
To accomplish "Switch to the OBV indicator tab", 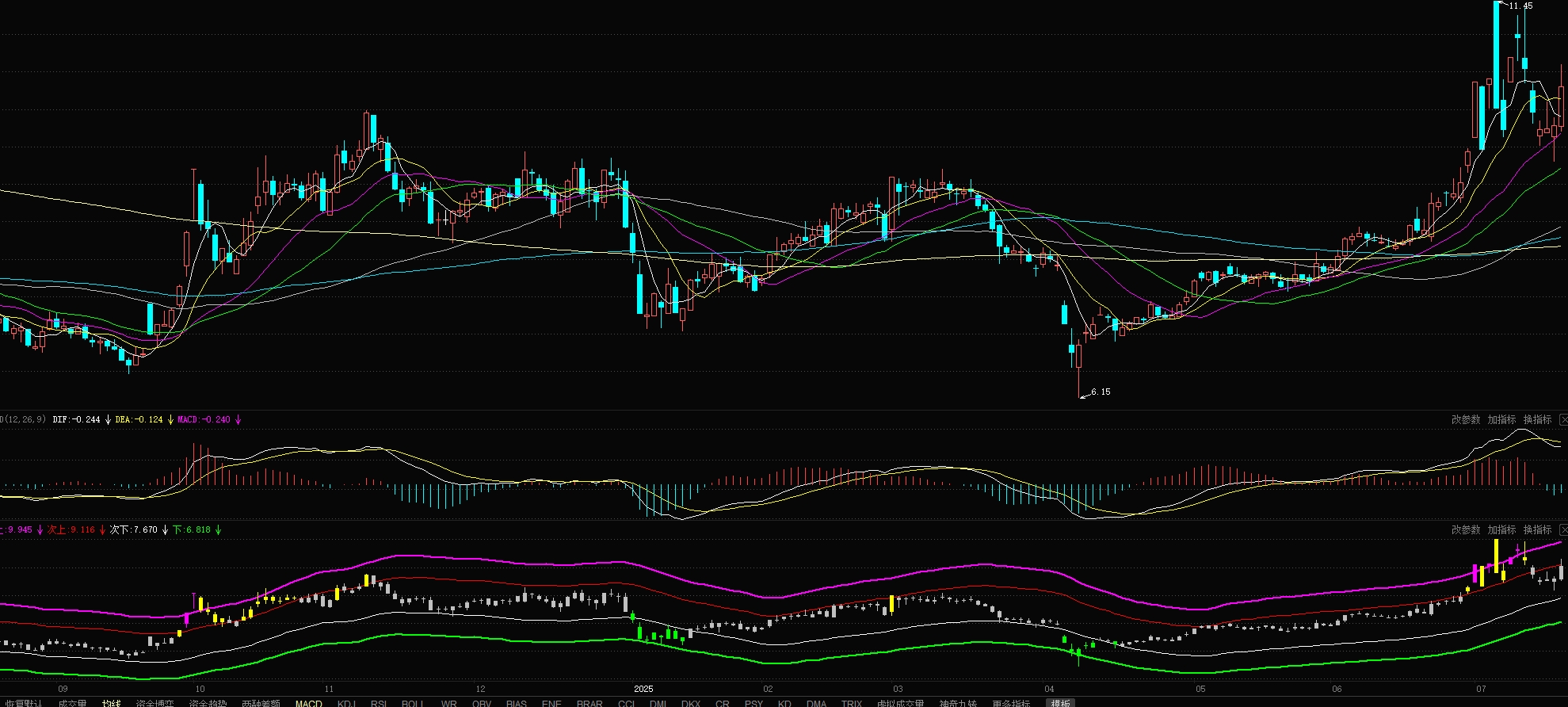I will click(482, 703).
